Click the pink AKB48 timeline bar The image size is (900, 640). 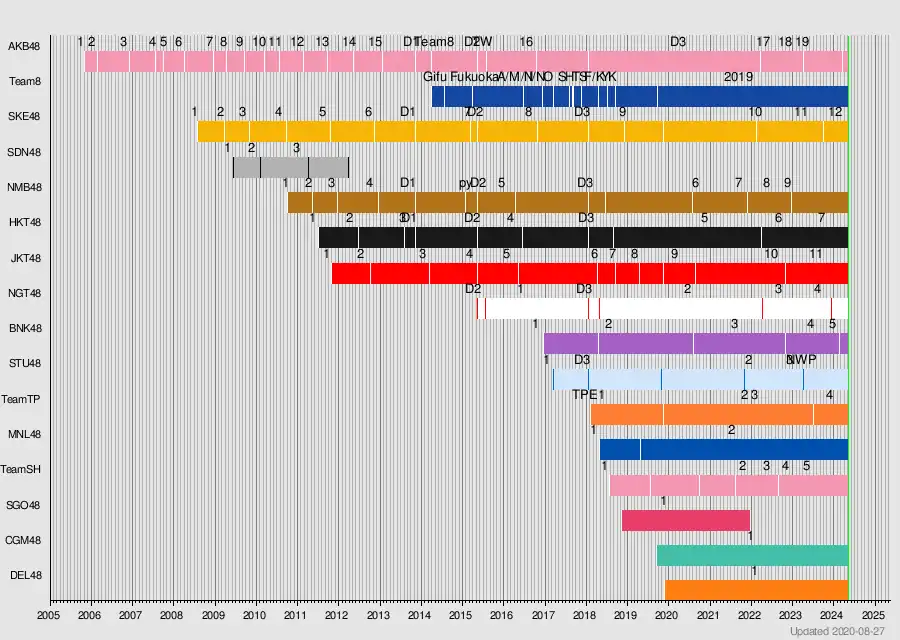click(466, 61)
